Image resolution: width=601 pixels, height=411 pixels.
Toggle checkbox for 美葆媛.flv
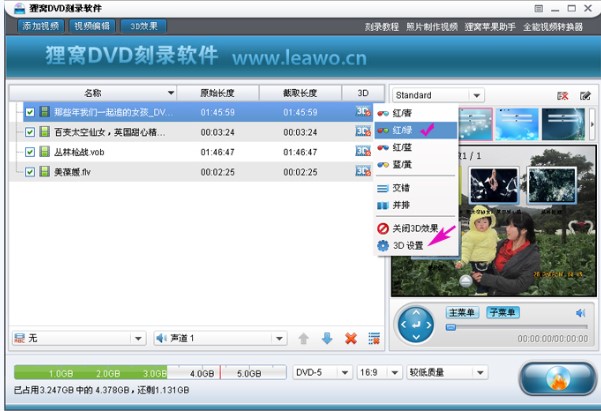click(30, 172)
